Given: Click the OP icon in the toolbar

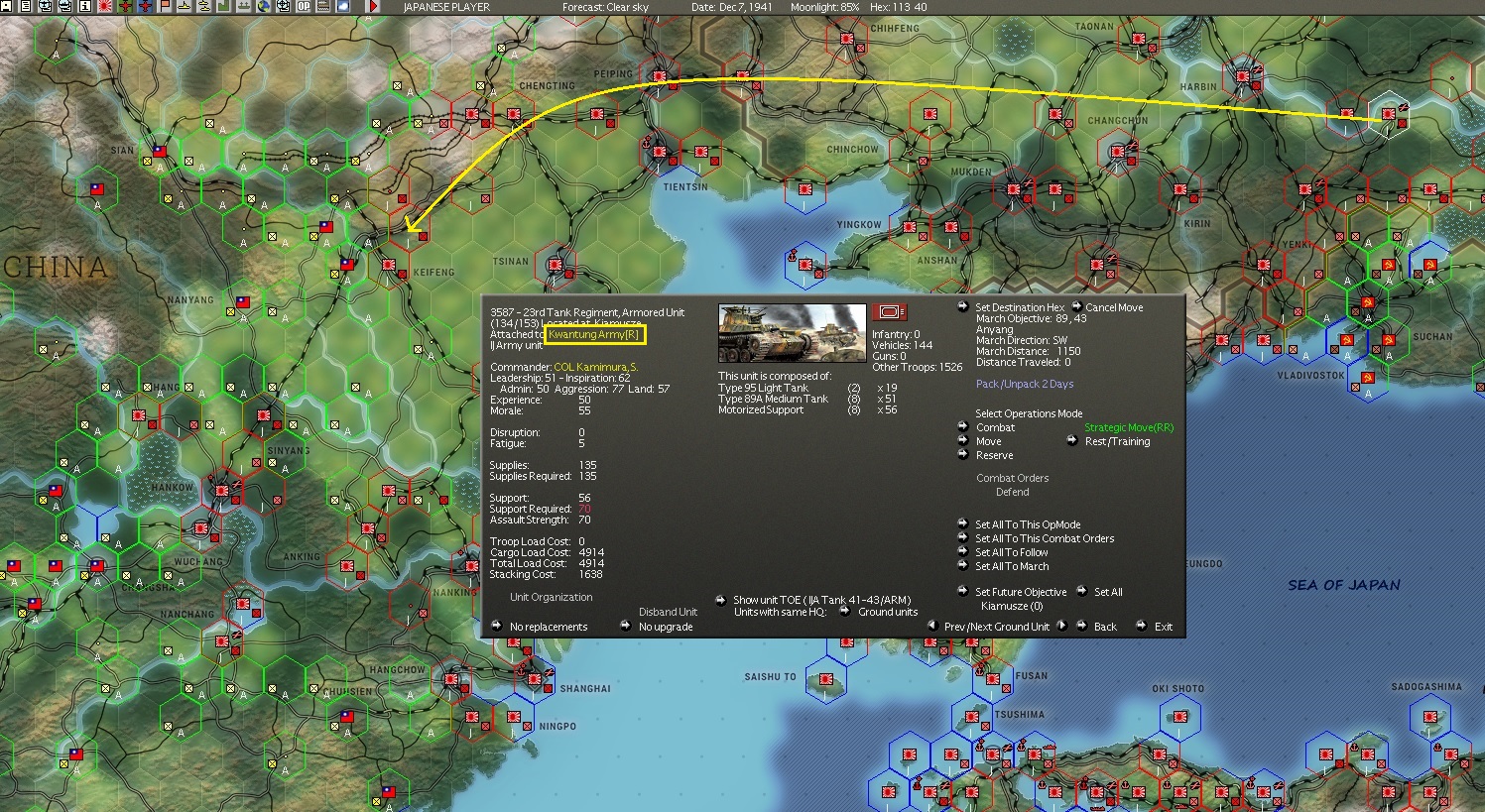Looking at the screenshot, I should pyautogui.click(x=304, y=6).
